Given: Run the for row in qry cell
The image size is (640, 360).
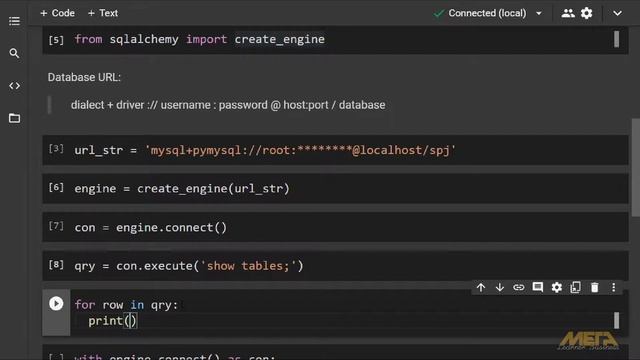Looking at the screenshot, I should 56,303.
